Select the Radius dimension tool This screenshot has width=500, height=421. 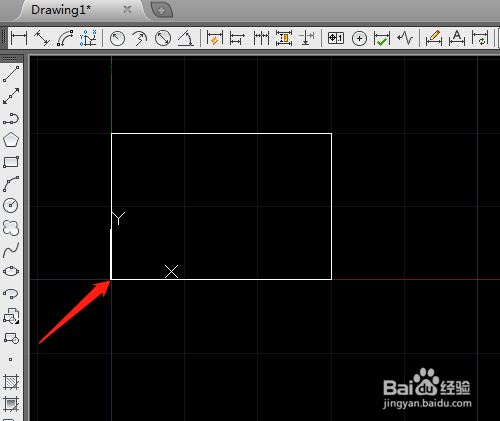(117, 38)
